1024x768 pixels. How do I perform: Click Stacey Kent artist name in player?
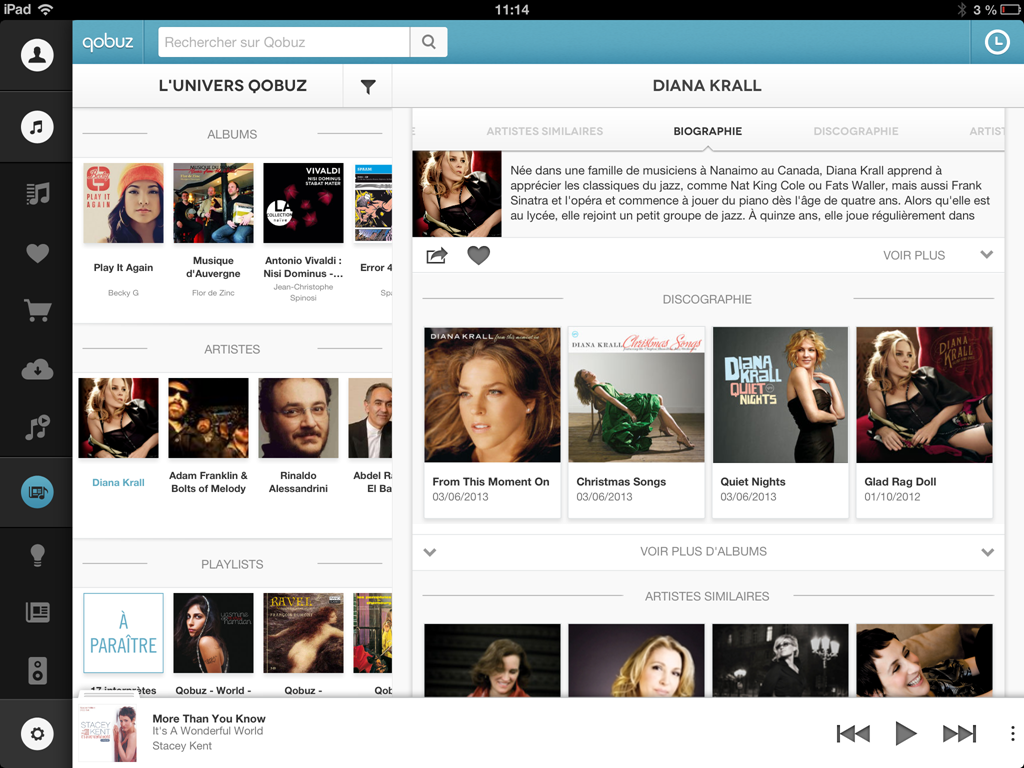[182, 746]
